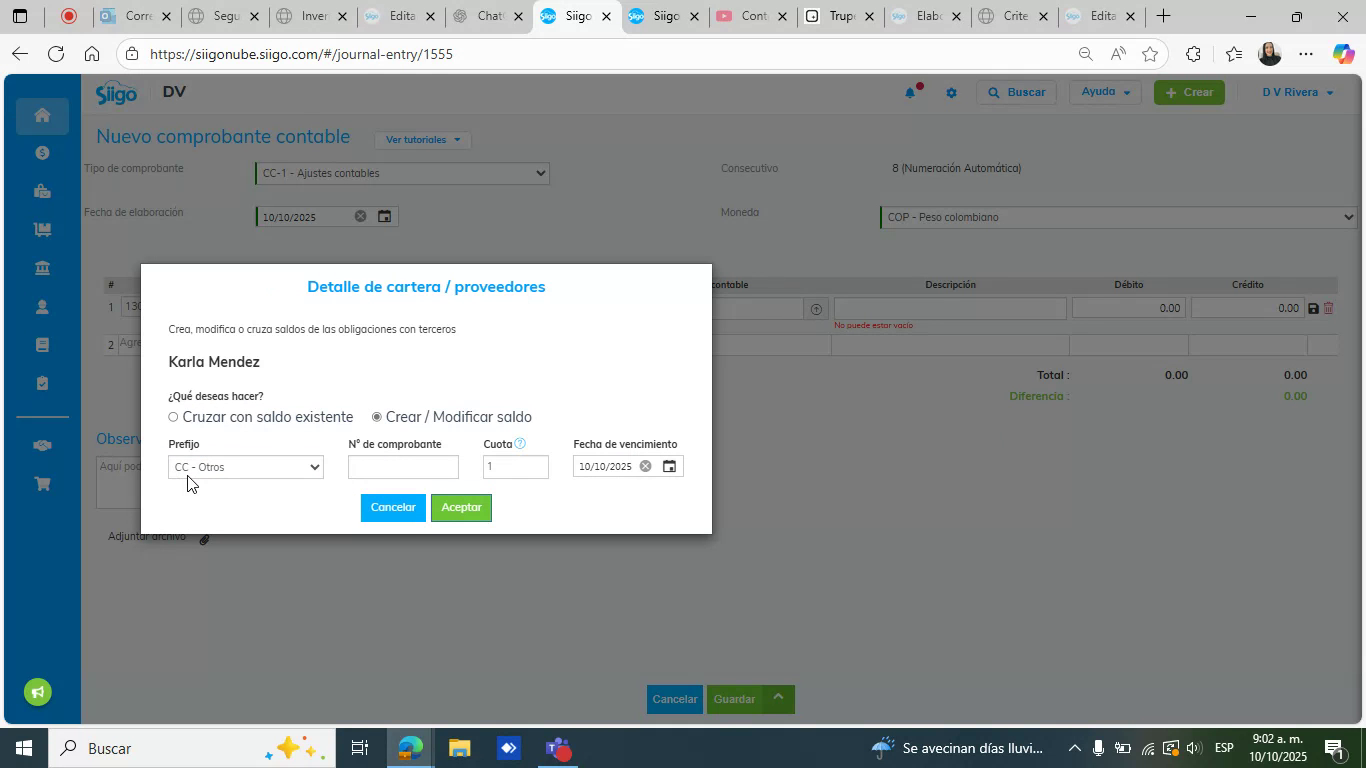Image resolution: width=1366 pixels, height=768 pixels.
Task: Click the browser address bar
Action: (600, 54)
